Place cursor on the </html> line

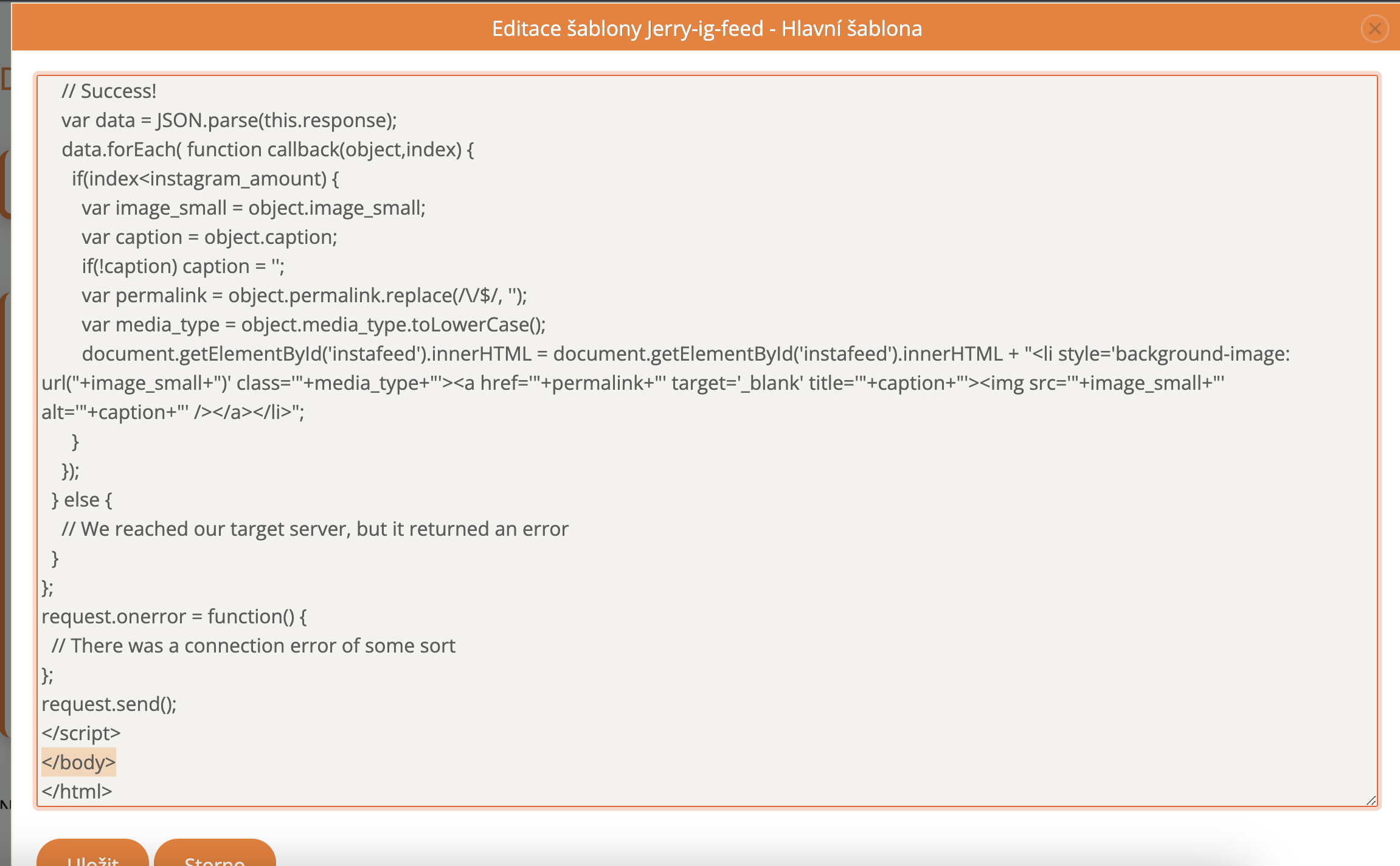[77, 791]
